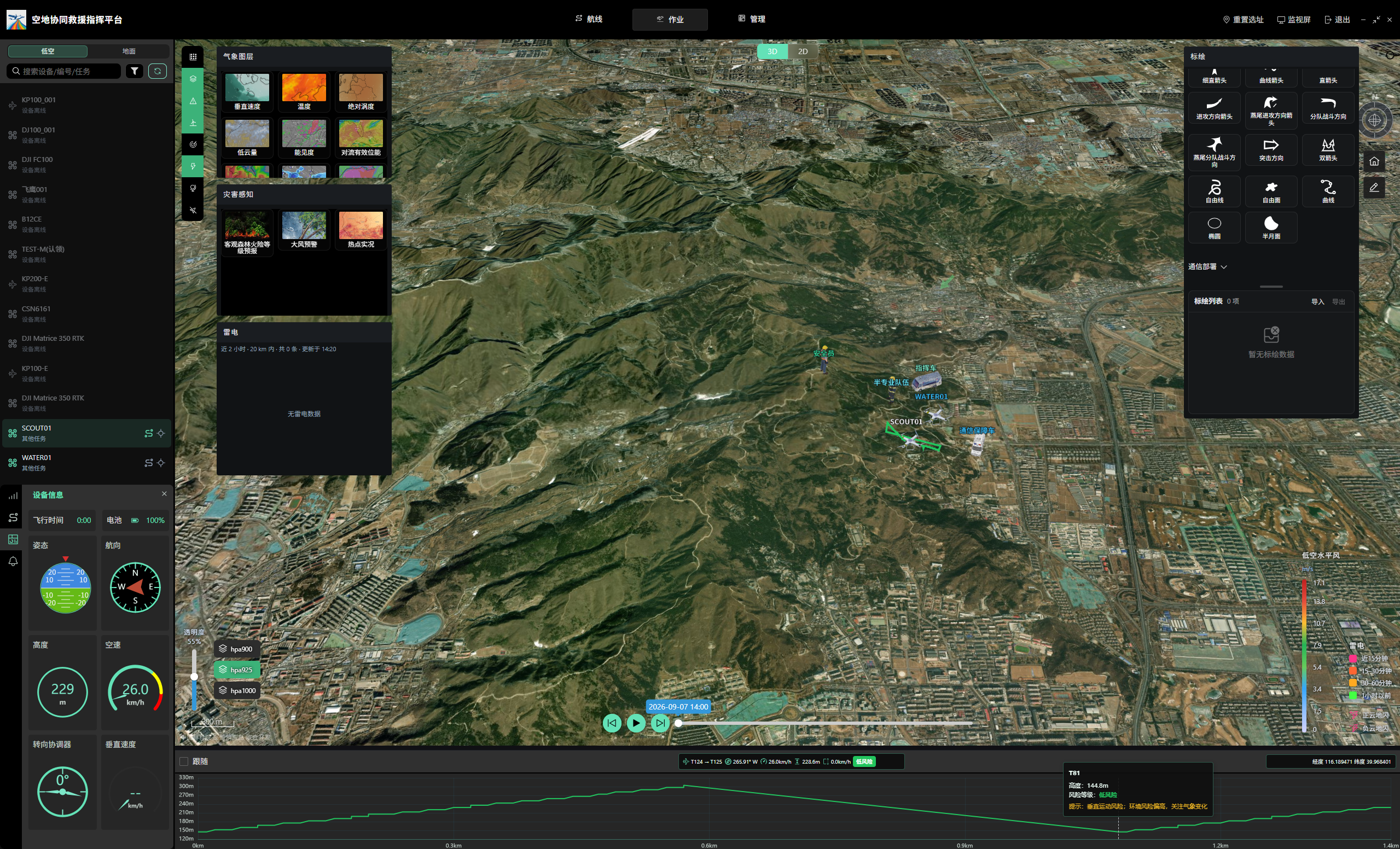
Task: Open the route icon for WATER01
Action: point(149,463)
